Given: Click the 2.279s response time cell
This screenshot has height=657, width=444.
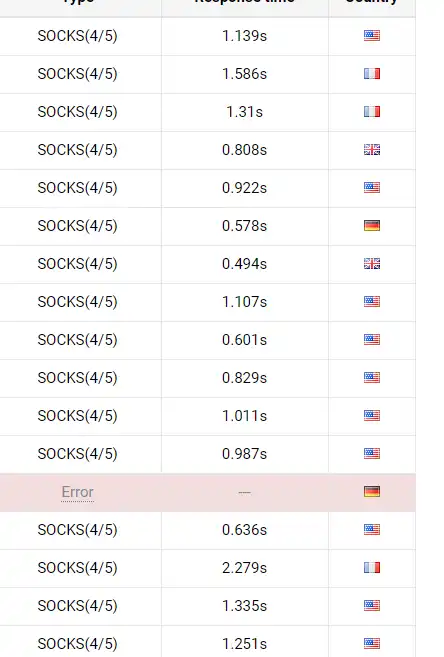Looking at the screenshot, I should tap(245, 568).
